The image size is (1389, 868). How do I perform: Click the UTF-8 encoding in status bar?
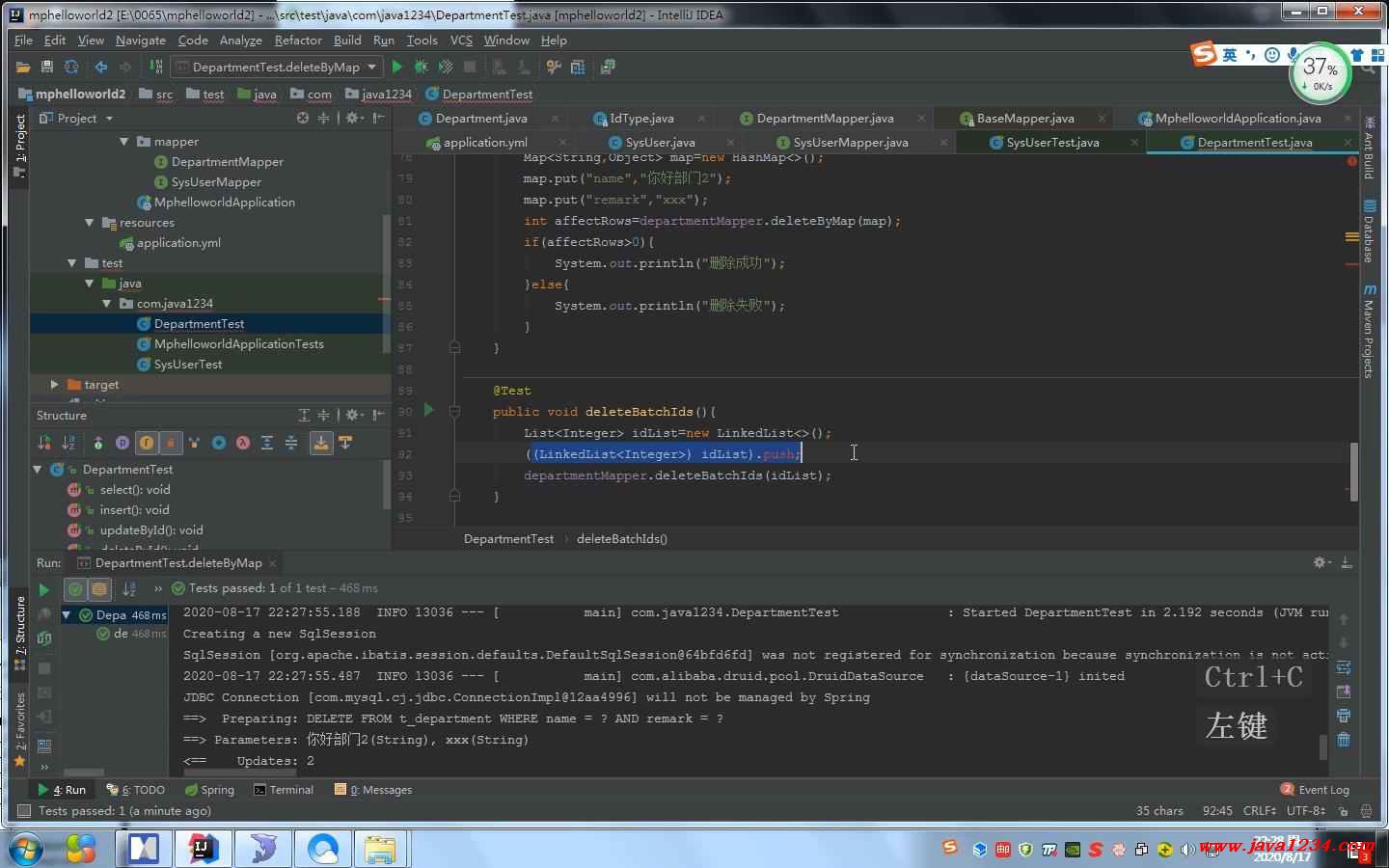click(x=1306, y=810)
